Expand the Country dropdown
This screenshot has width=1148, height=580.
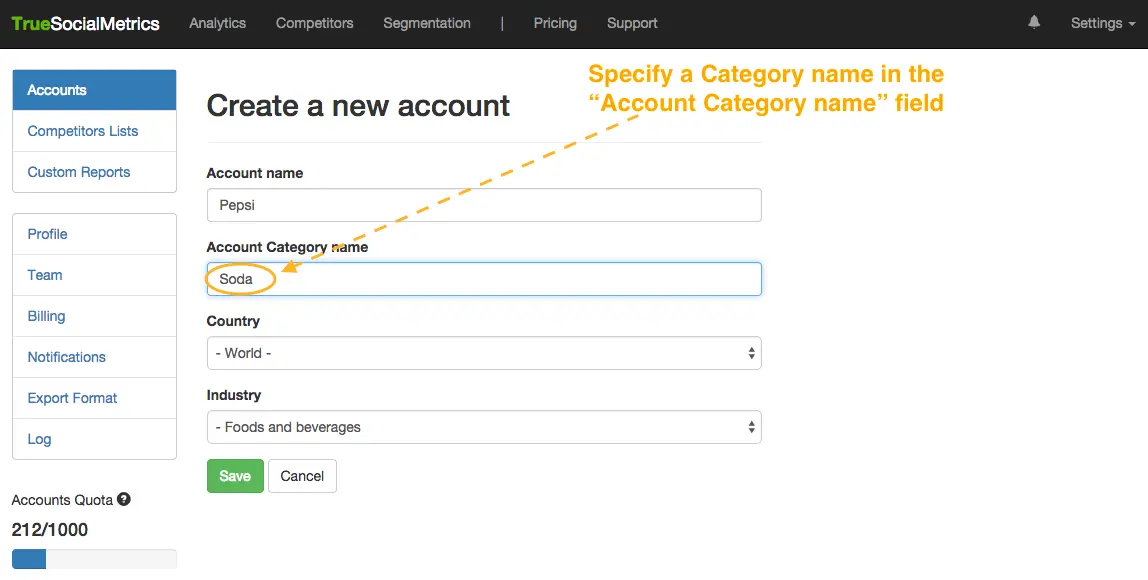(484, 353)
